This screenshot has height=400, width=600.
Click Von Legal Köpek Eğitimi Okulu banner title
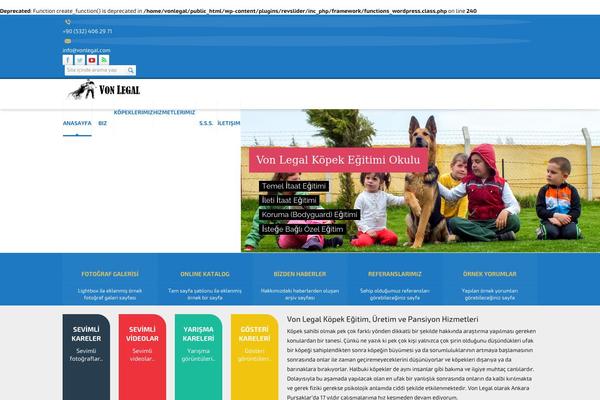338,160
